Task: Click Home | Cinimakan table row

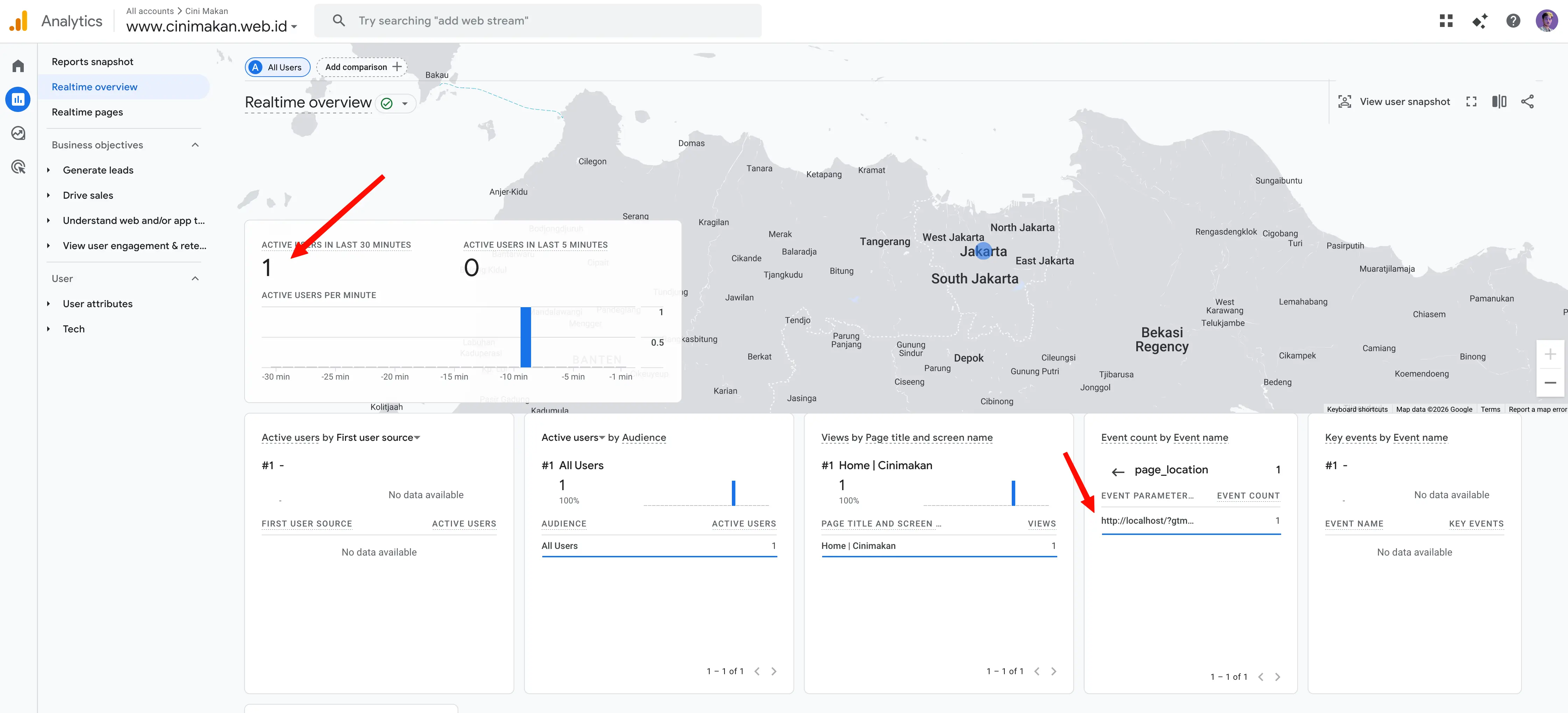Action: (939, 545)
